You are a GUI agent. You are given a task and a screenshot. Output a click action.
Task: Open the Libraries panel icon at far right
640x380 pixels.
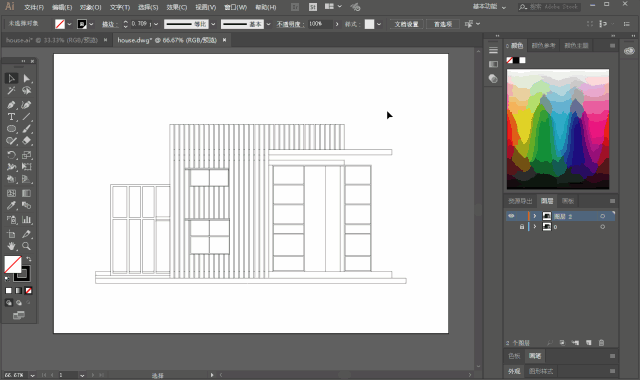point(629,51)
